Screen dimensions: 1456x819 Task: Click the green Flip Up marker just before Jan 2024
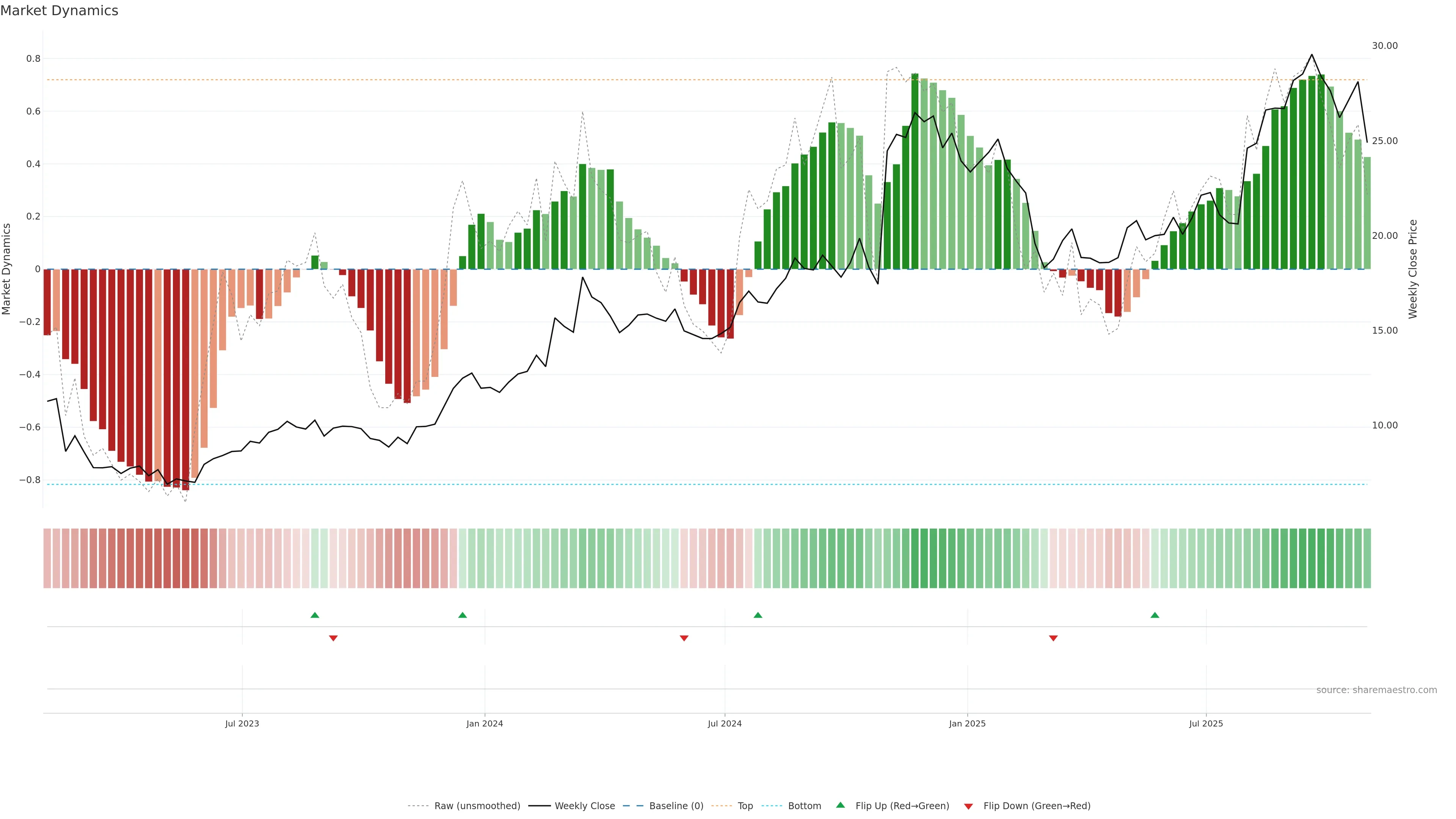point(462,615)
